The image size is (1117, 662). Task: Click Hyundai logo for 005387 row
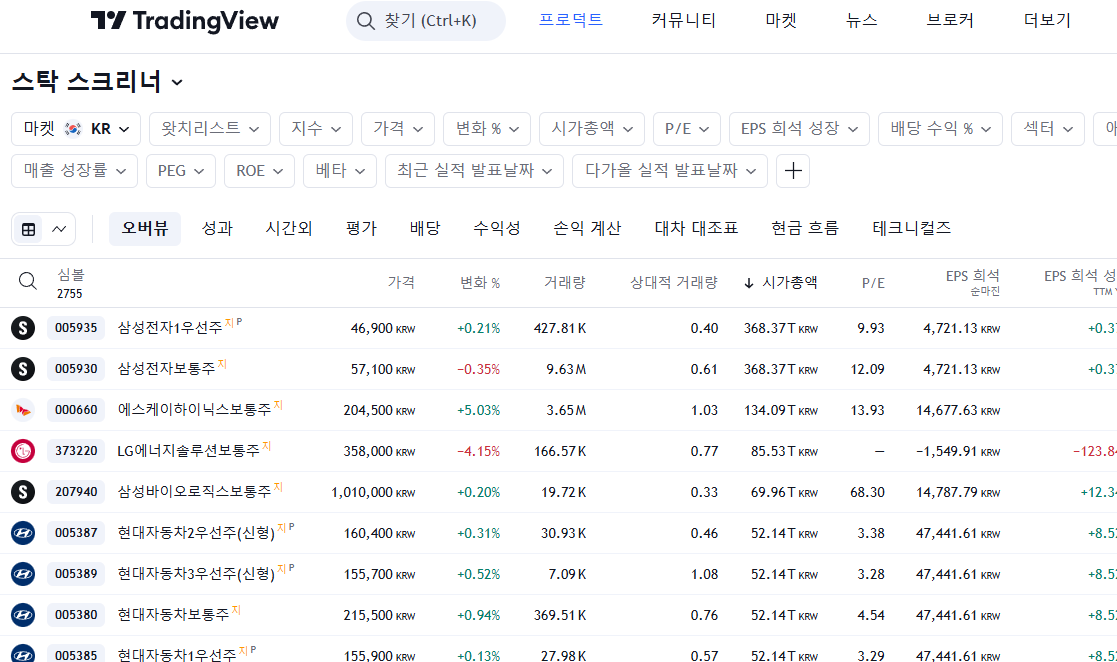point(23,533)
